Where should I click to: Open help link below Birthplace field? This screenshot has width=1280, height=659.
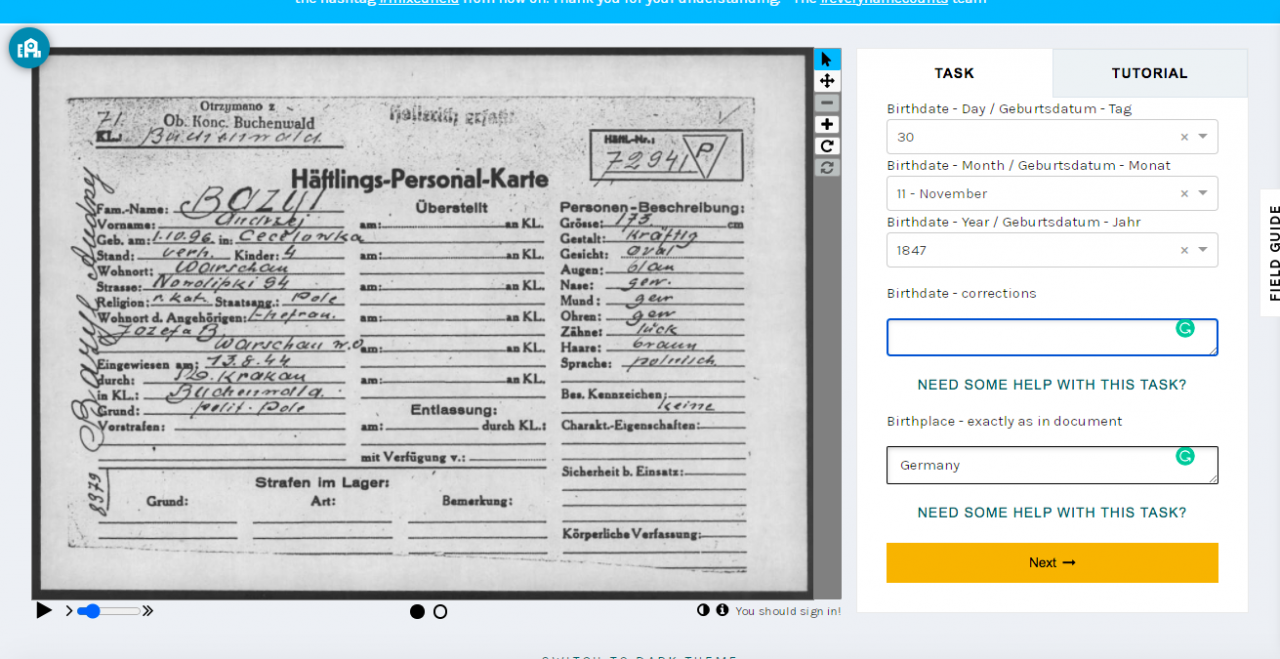point(1052,513)
